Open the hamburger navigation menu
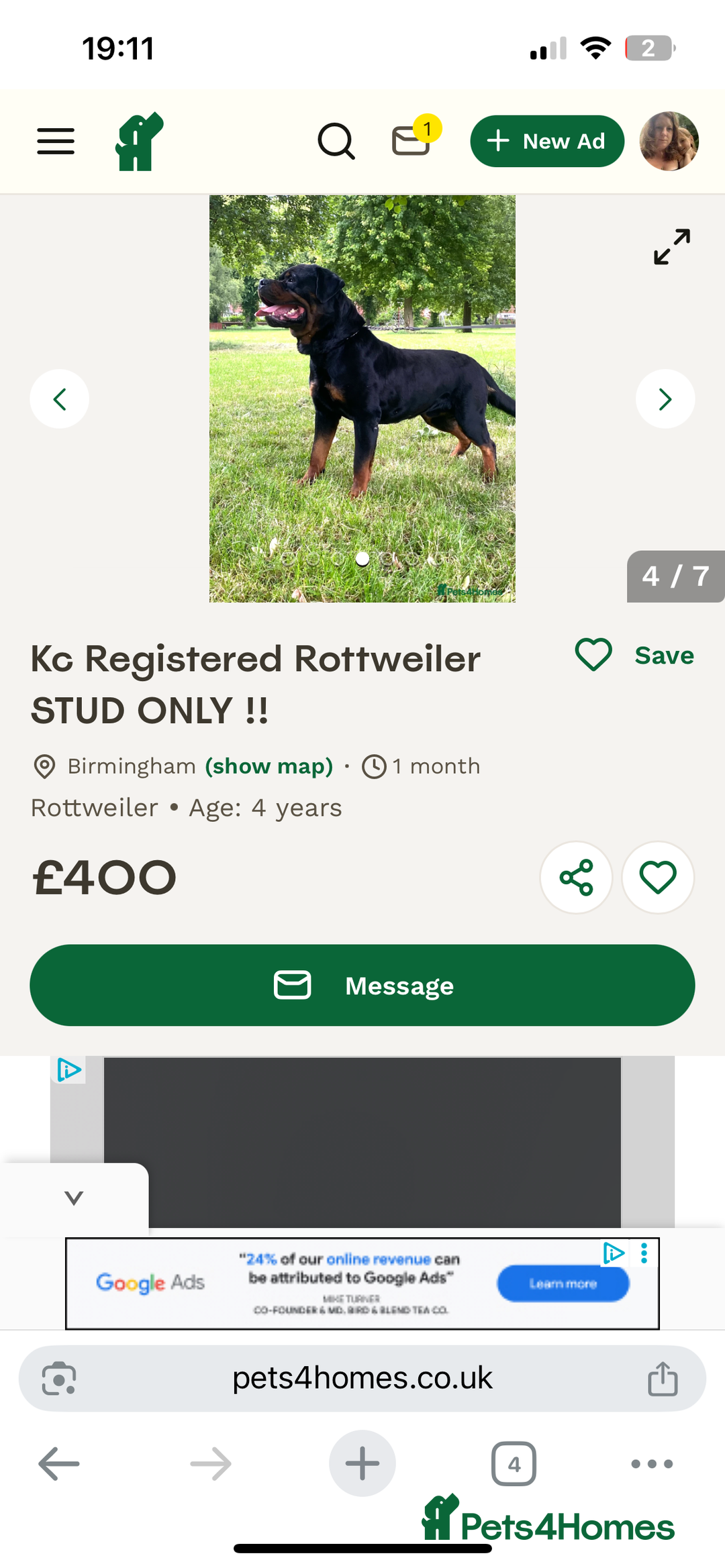 pyautogui.click(x=56, y=141)
